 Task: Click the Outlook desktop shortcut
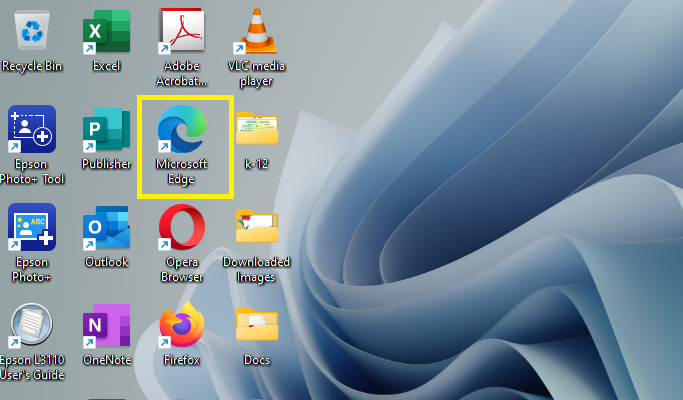click(106, 227)
